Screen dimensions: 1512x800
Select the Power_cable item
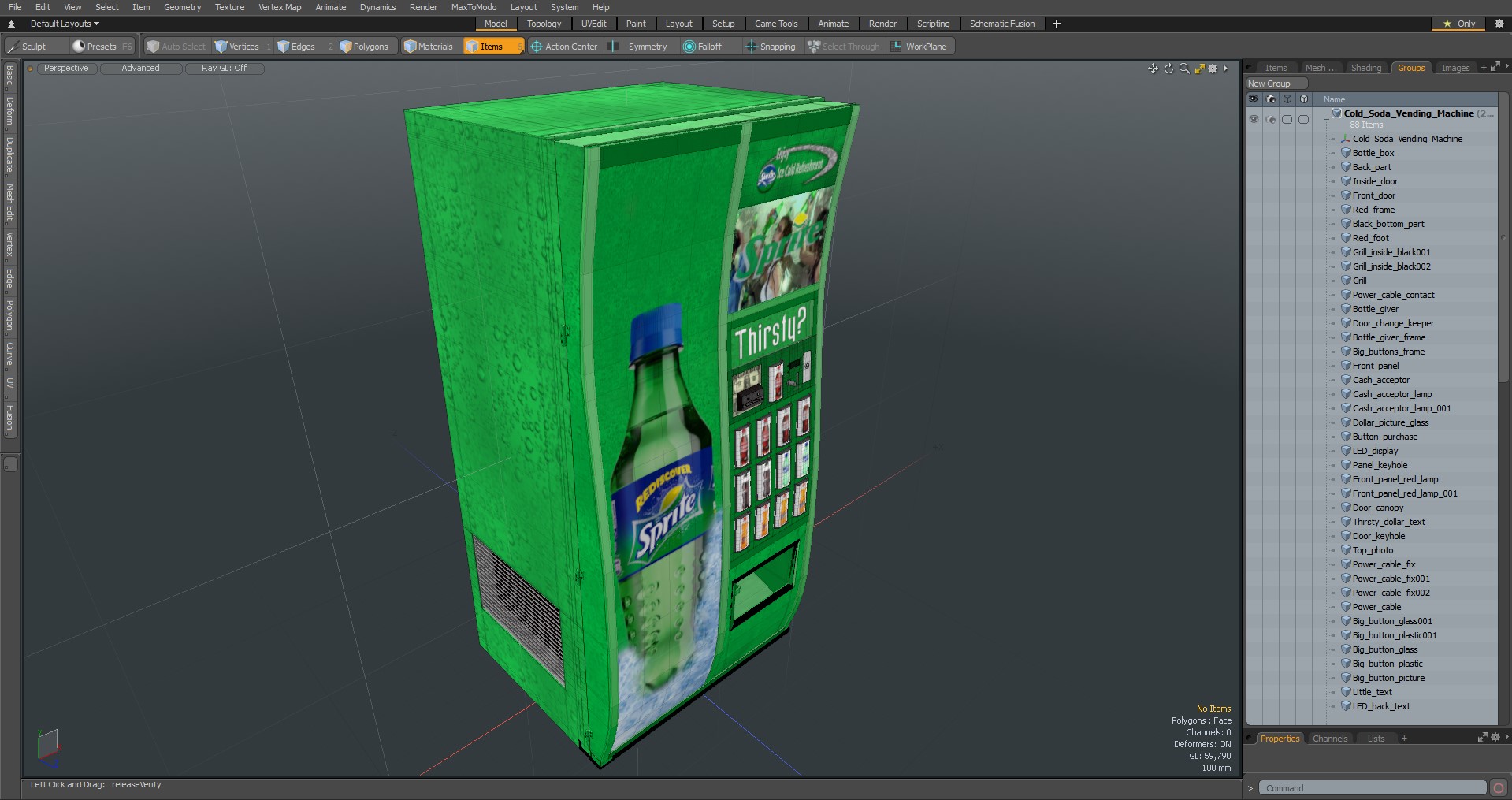pyautogui.click(x=1376, y=607)
